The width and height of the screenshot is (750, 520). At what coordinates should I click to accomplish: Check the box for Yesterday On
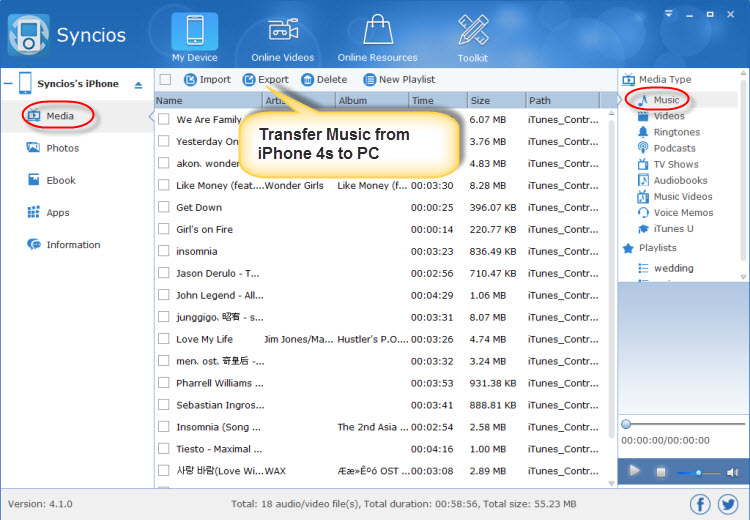click(x=164, y=141)
